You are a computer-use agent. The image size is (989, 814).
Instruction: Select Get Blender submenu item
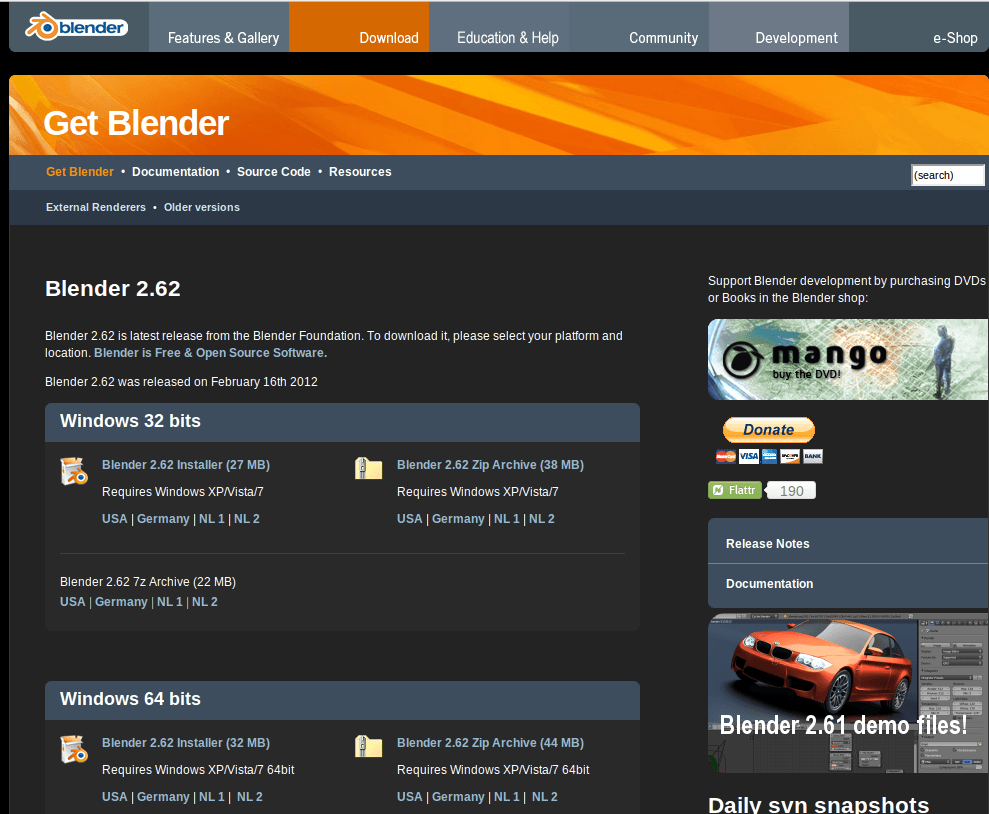click(79, 172)
